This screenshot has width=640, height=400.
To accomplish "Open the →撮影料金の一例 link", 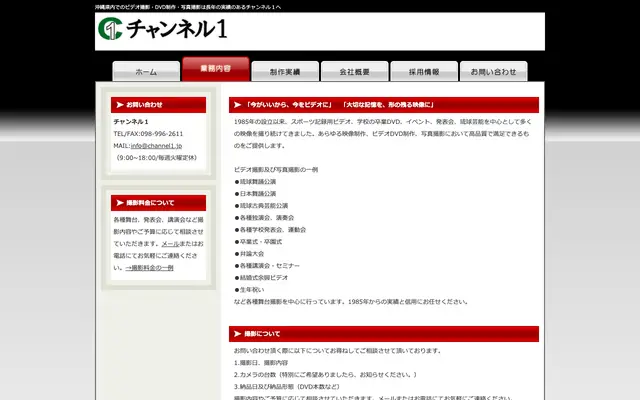I will [x=149, y=268].
